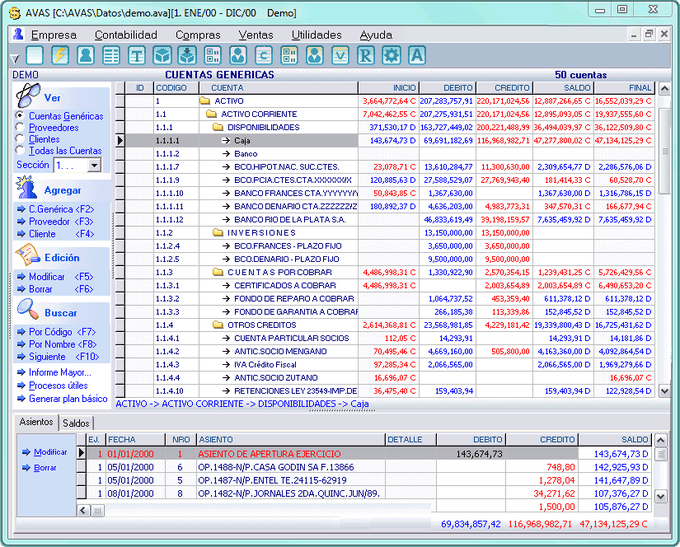Click the letter R toolbar icon
680x547 pixels.
tap(366, 55)
